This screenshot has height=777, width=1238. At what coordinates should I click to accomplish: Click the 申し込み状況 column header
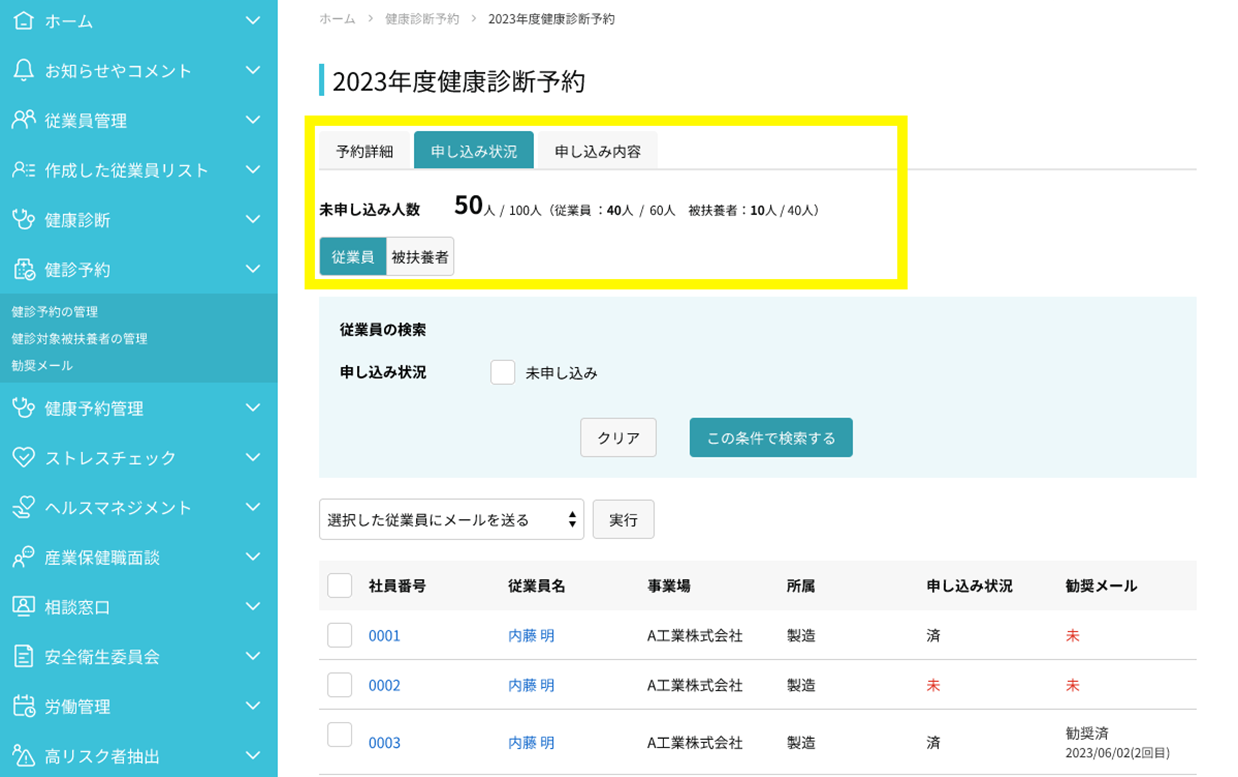[969, 586]
